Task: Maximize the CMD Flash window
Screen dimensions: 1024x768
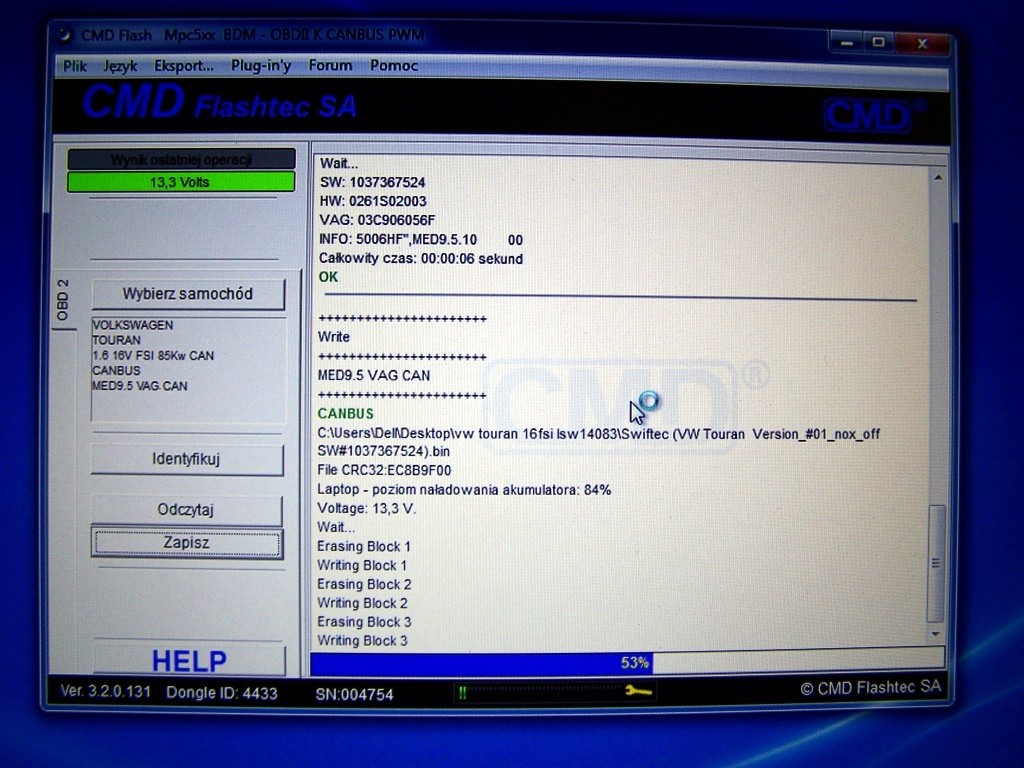Action: (x=878, y=42)
